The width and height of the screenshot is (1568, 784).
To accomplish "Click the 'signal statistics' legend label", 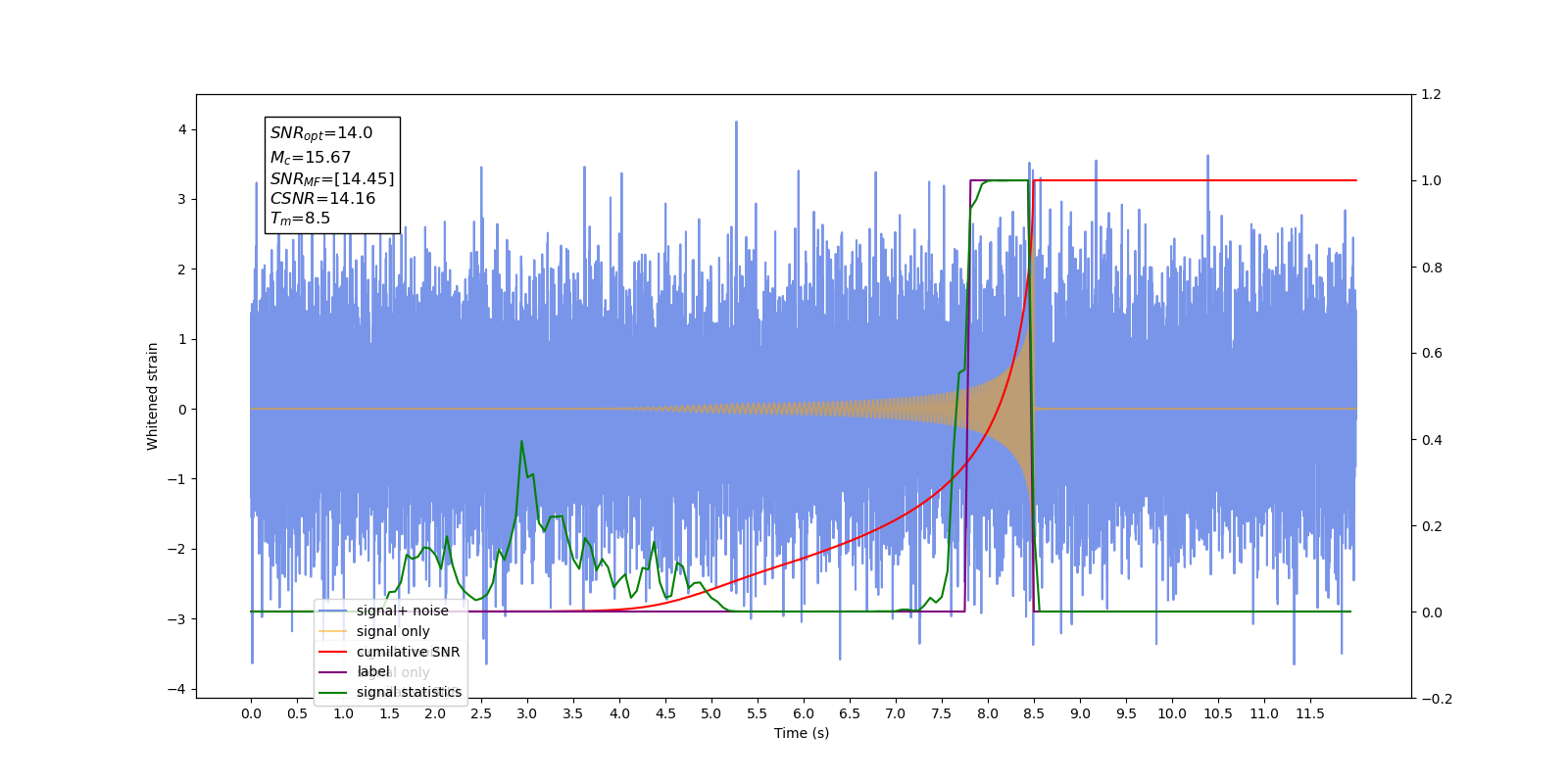I will [409, 692].
